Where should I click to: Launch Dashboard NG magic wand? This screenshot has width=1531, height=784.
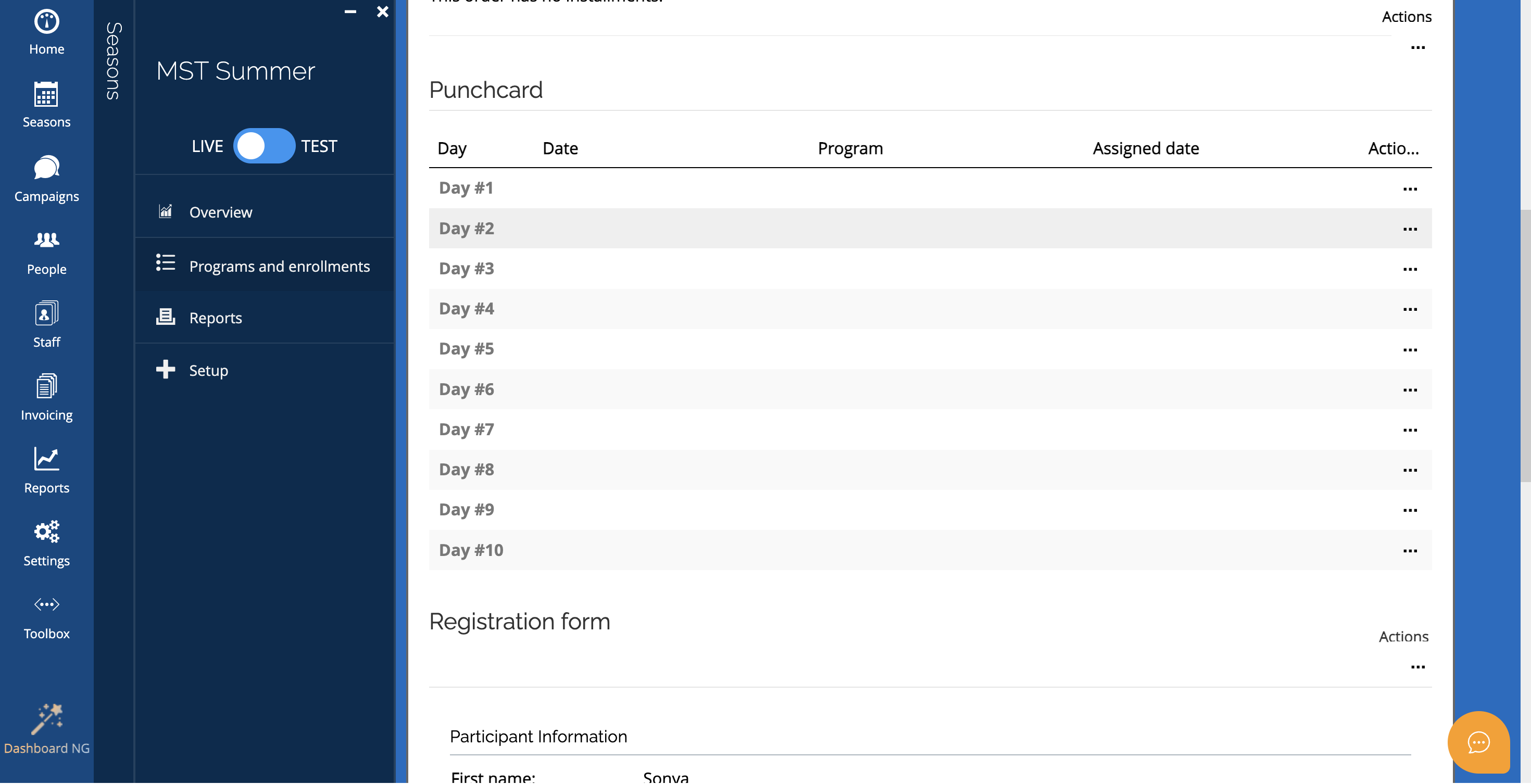coord(46,719)
